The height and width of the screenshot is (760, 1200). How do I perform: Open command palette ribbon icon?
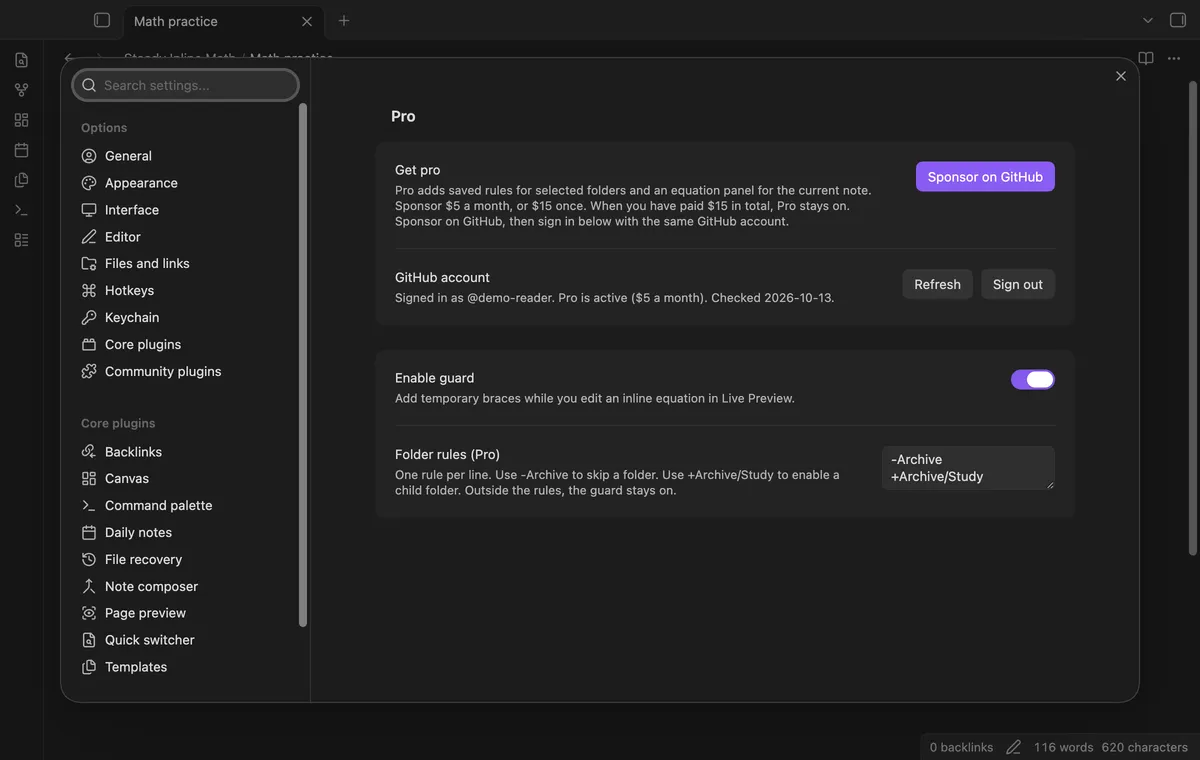[x=21, y=210]
